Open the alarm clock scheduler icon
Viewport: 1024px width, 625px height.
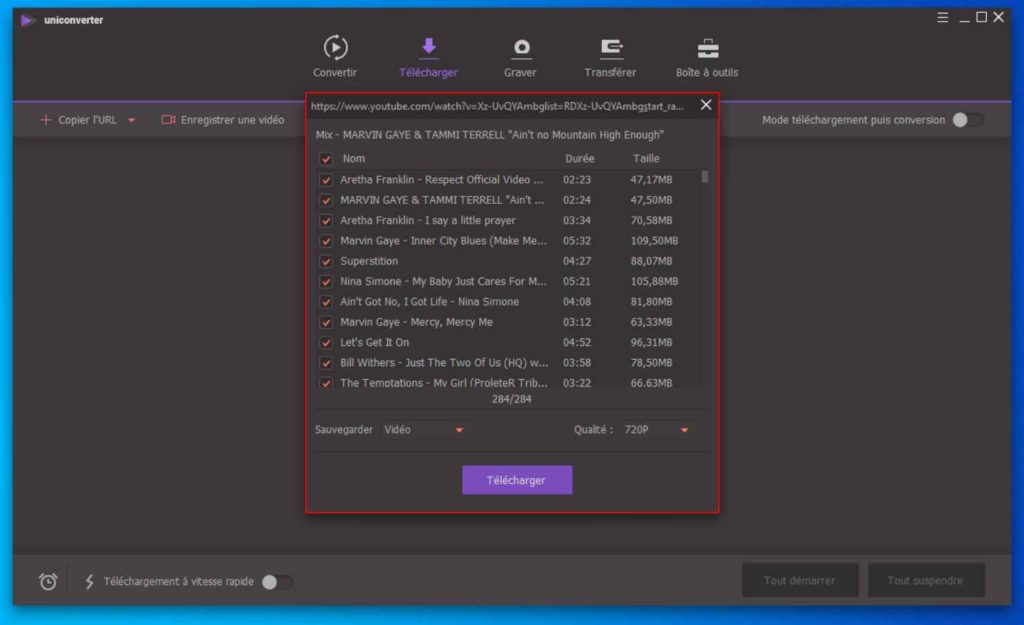tap(48, 581)
